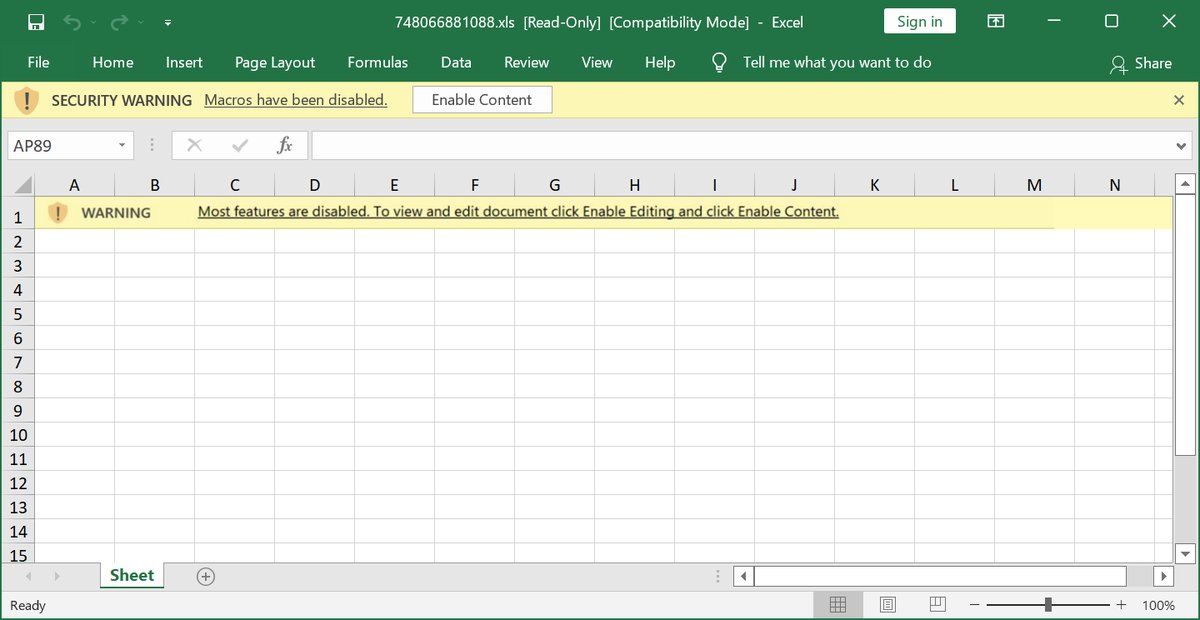1200x620 pixels.
Task: Open the Formulas tab
Action: (378, 62)
